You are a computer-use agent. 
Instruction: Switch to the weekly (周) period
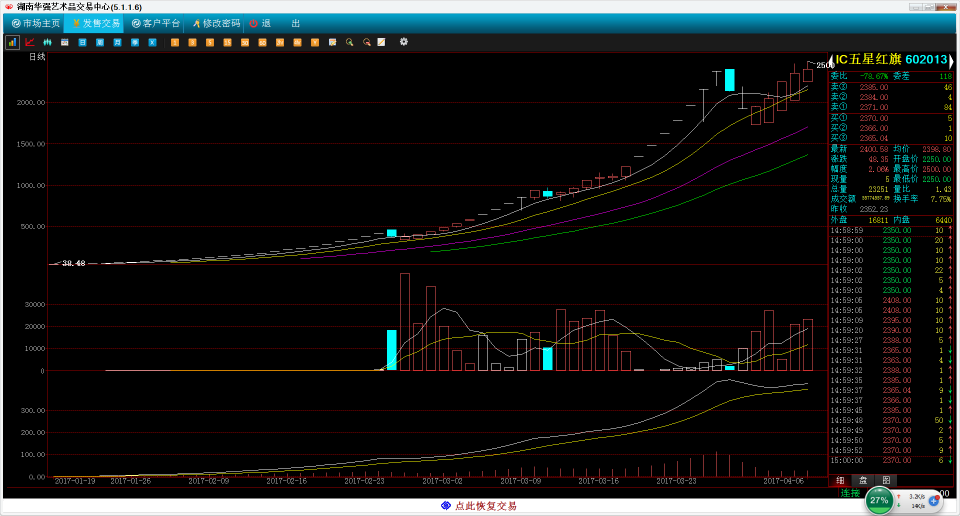pos(100,42)
